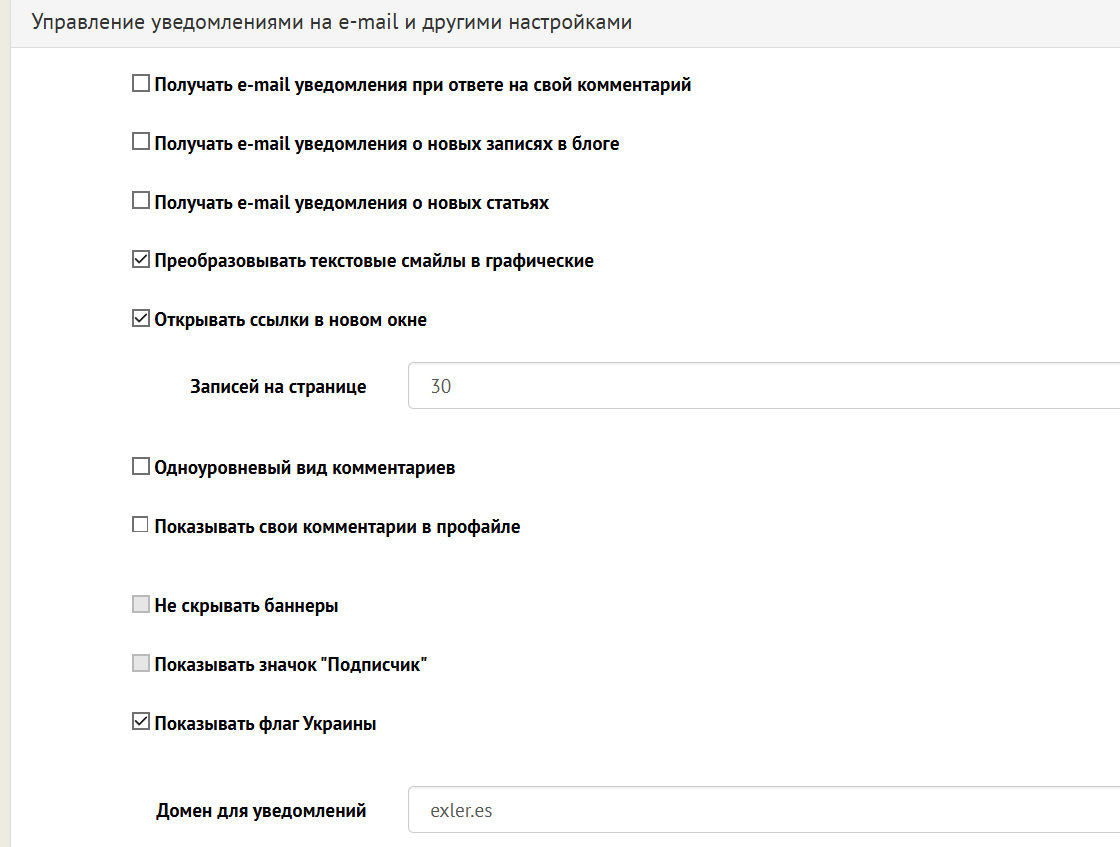
Task: Focus the 'Записей на странице' field showing 30
Action: 760,386
